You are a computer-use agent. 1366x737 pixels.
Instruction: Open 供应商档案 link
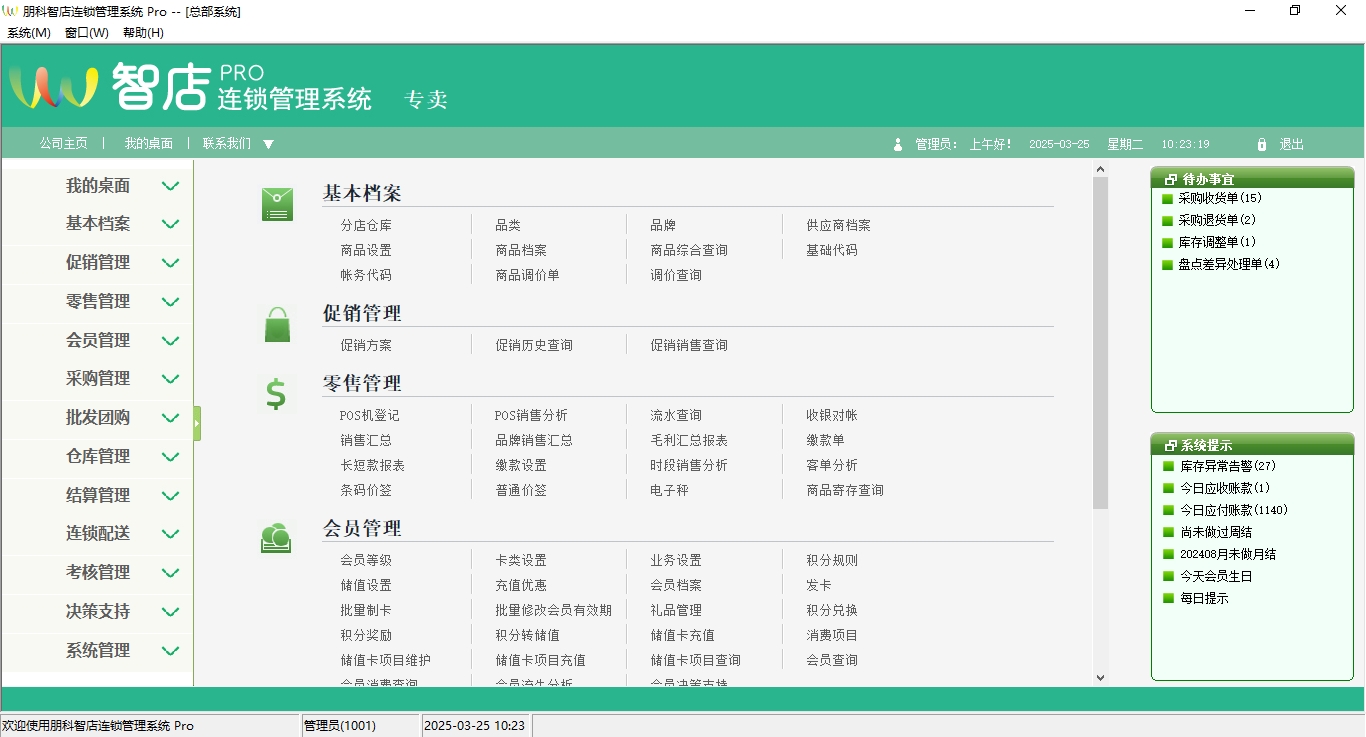pyautogui.click(x=838, y=225)
